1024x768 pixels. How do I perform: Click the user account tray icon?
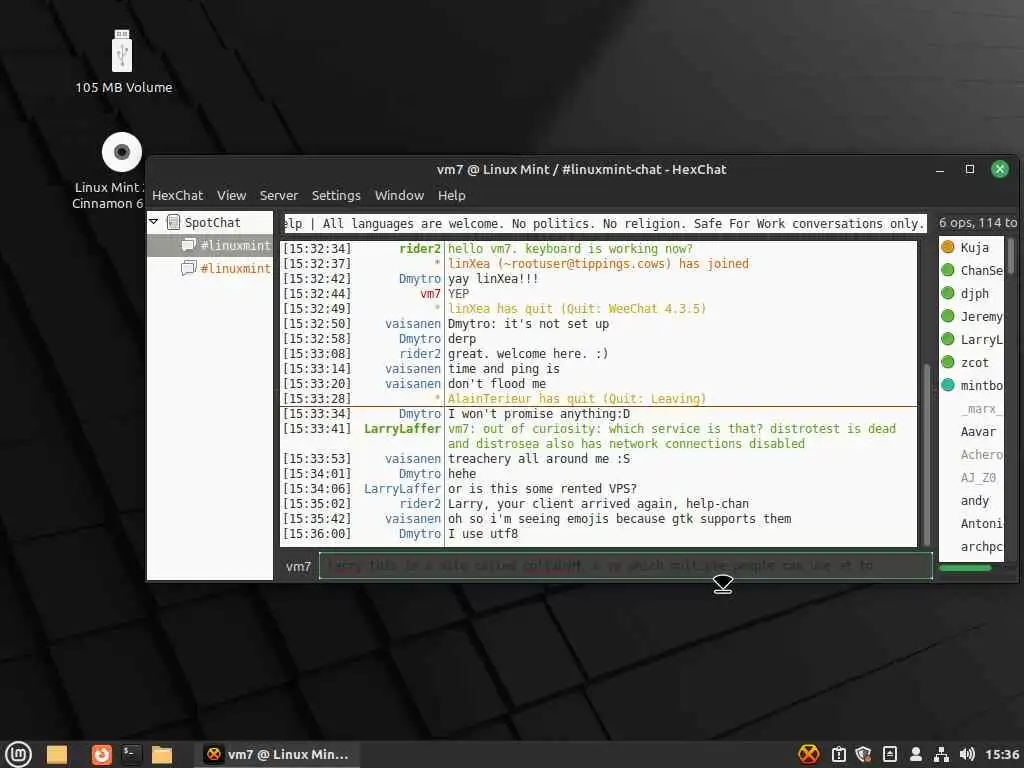(916, 754)
